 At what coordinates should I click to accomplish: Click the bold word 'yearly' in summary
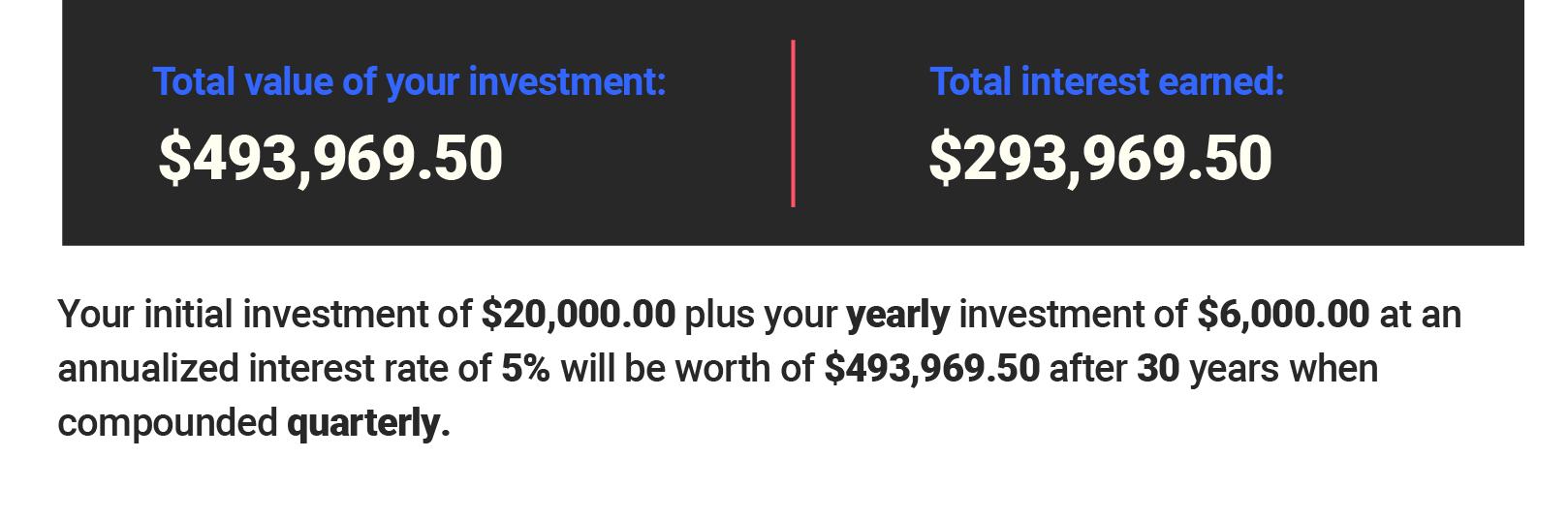tap(898, 316)
